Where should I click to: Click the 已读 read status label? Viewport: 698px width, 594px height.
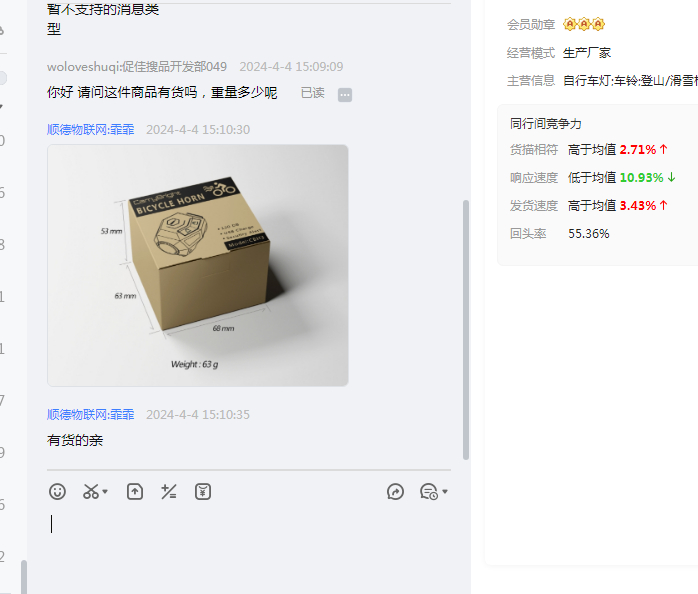[x=312, y=93]
